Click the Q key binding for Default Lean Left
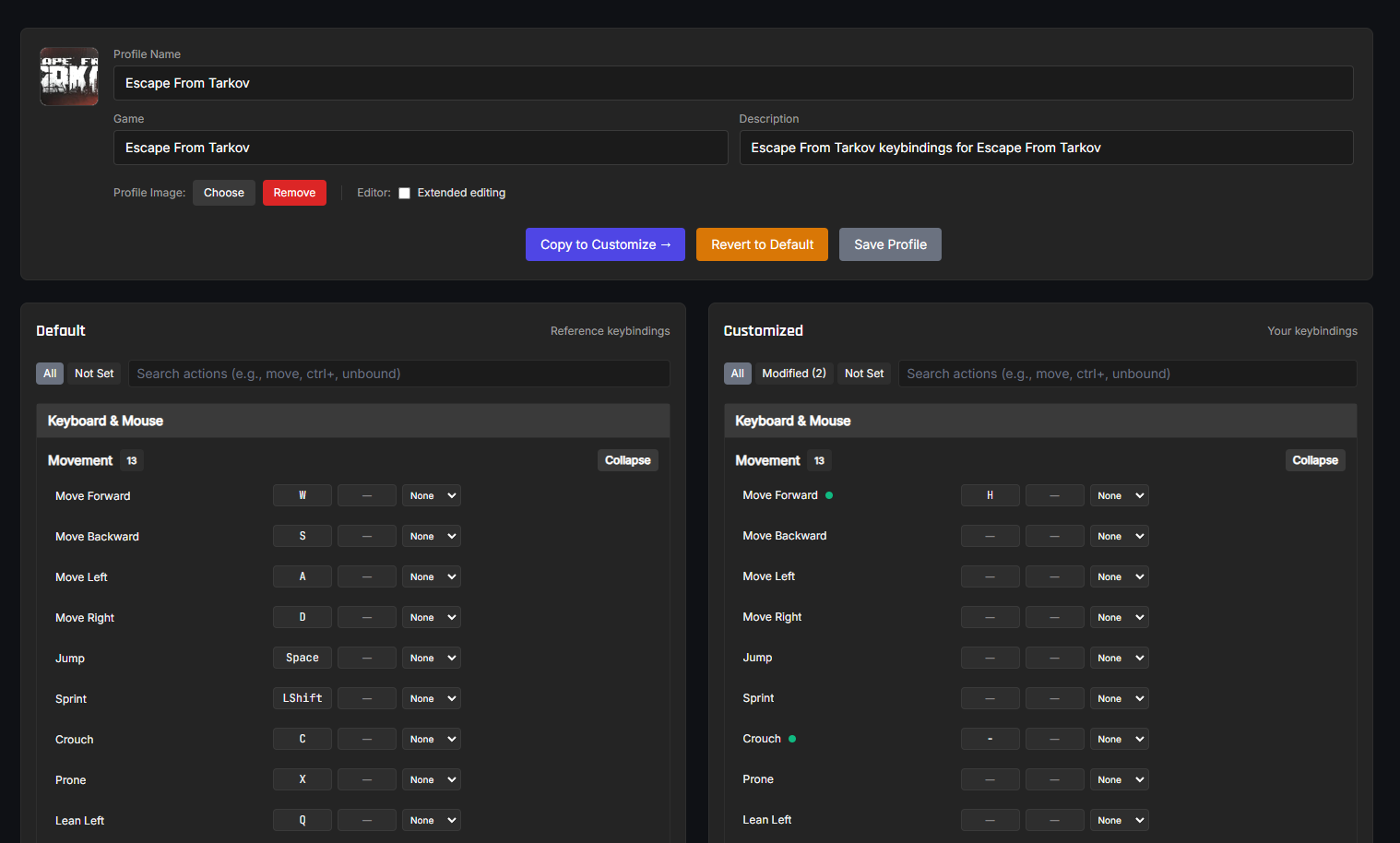The width and height of the screenshot is (1400, 843). pyautogui.click(x=303, y=820)
